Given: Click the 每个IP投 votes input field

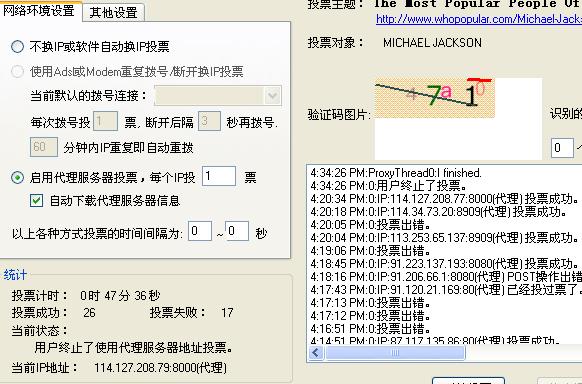Looking at the screenshot, I should 219,176.
